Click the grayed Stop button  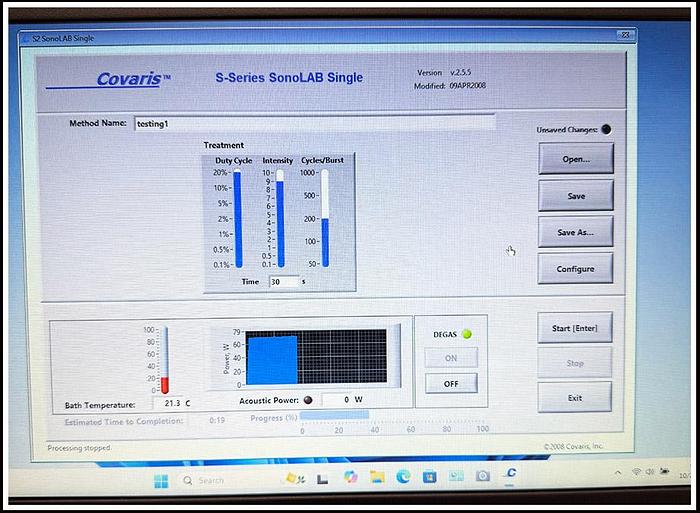point(575,363)
